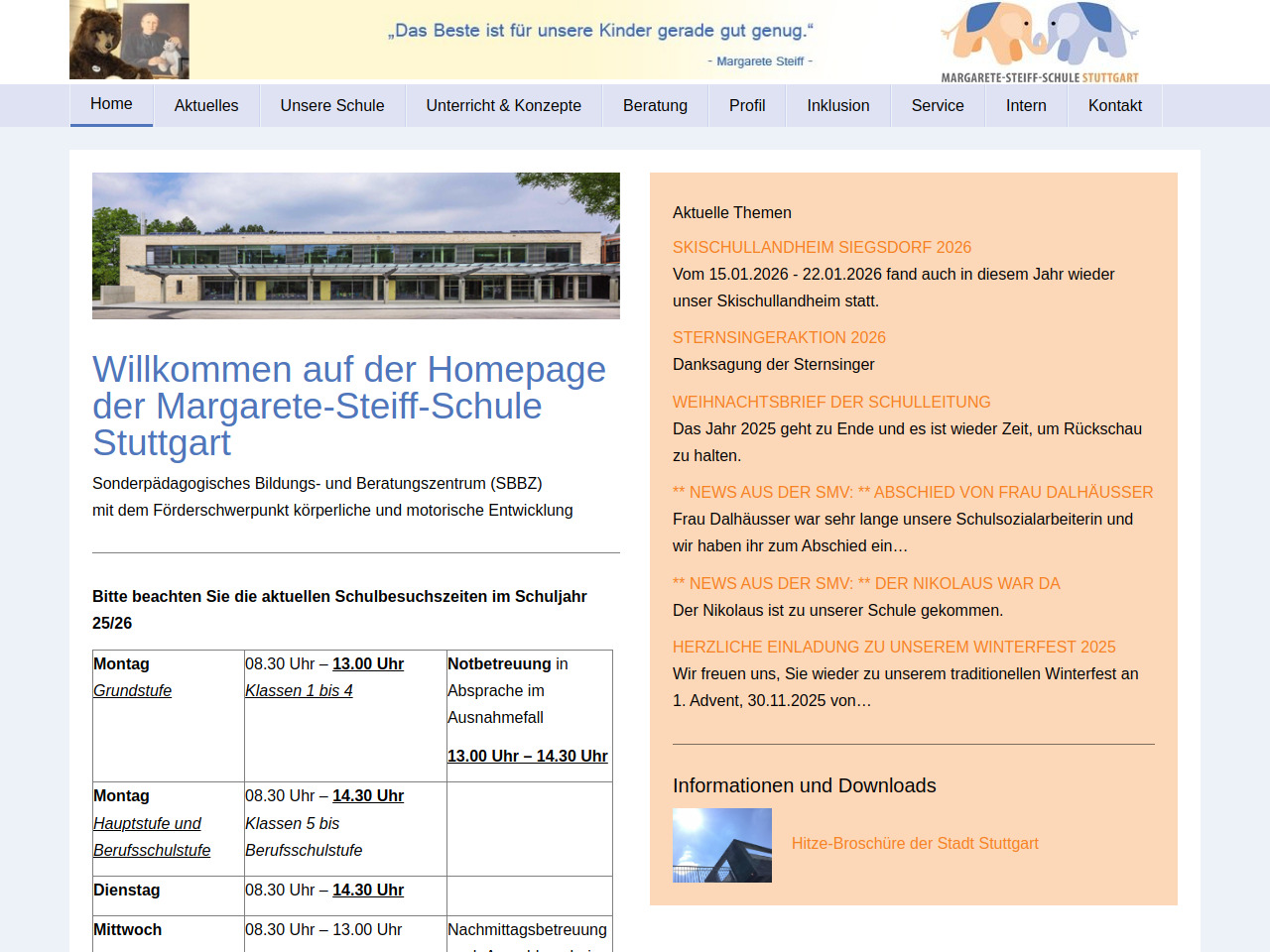Read the Sternsingeraktion 2026 article
Viewport: 1270px width, 952px height.
(779, 337)
